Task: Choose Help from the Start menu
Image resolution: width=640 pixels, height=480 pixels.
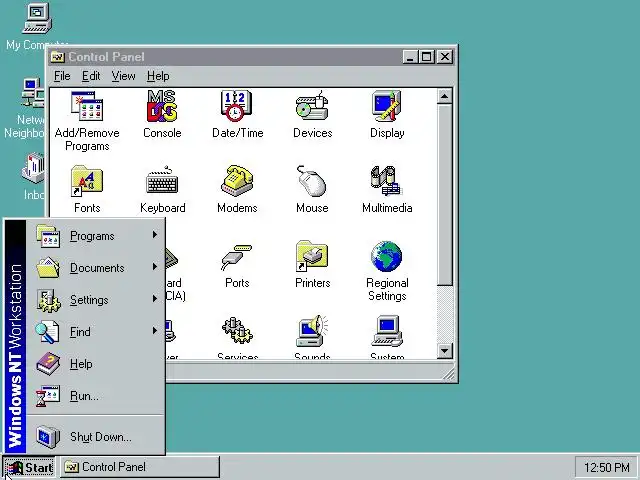Action: (96, 364)
